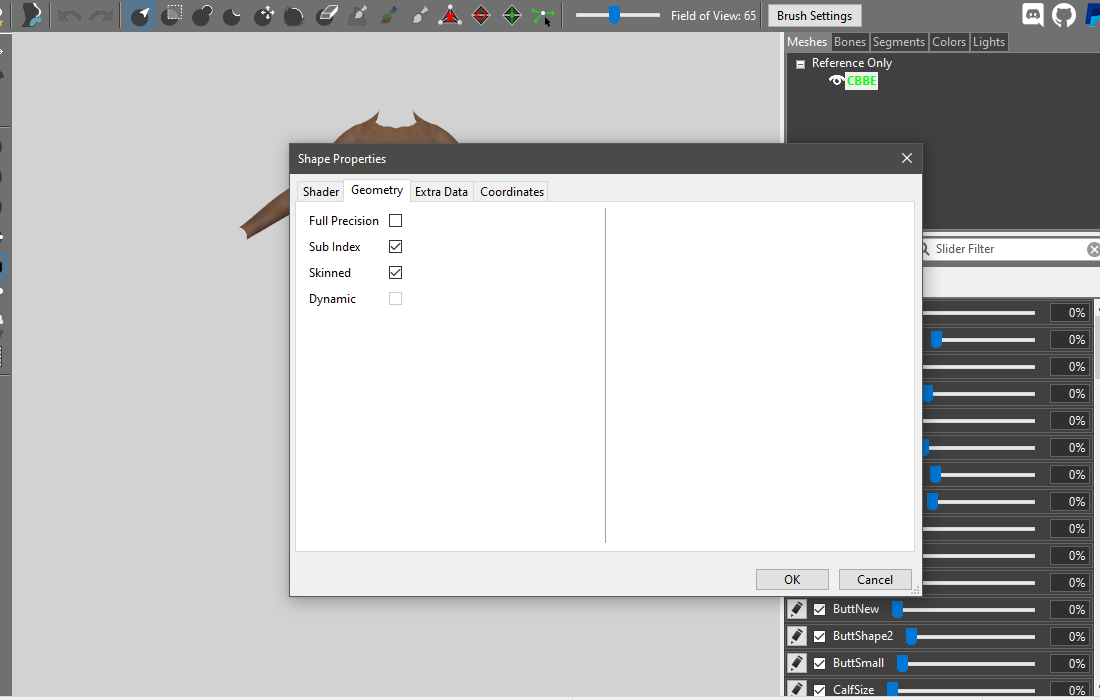Open Brush Settings

pyautogui.click(x=814, y=15)
